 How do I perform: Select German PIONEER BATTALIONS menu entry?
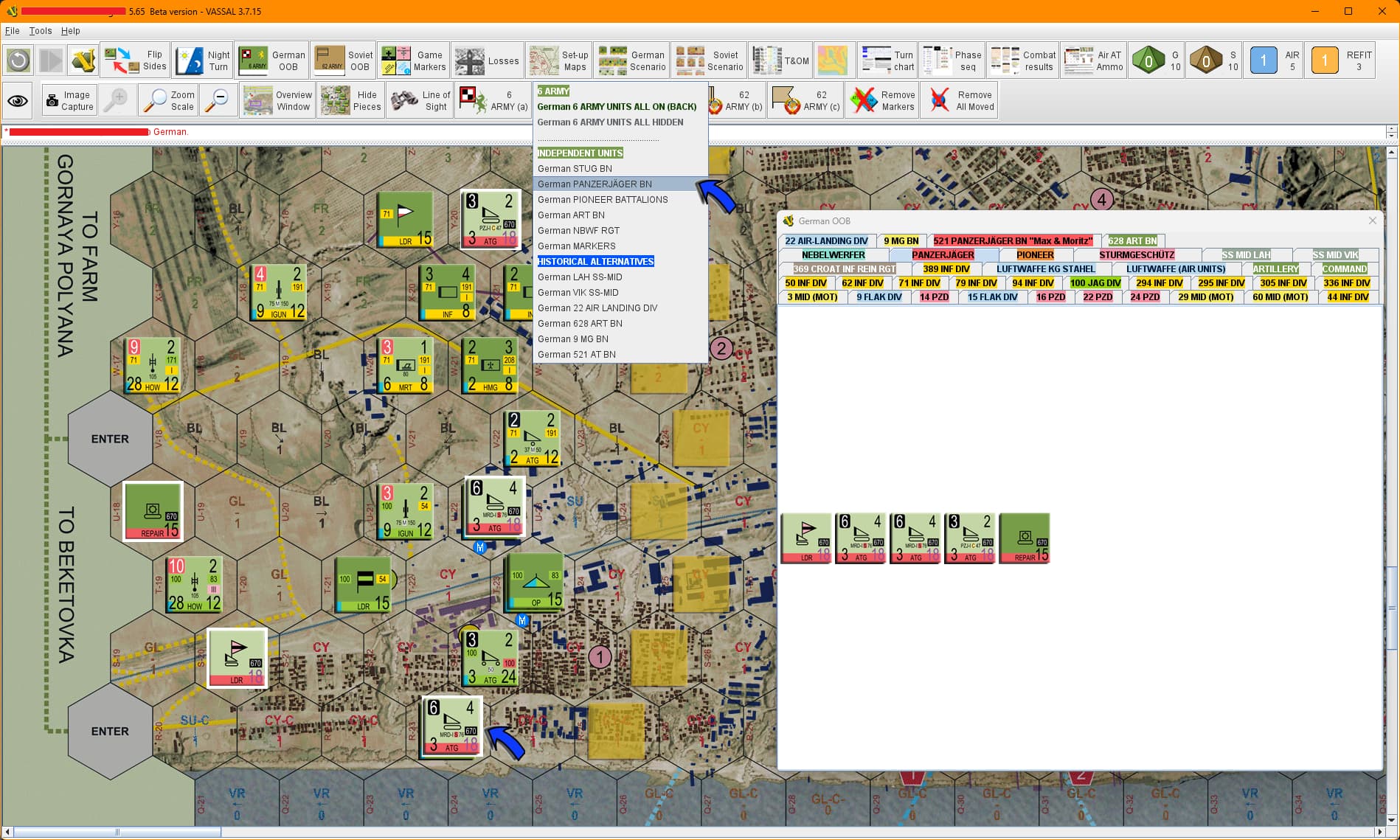603,199
